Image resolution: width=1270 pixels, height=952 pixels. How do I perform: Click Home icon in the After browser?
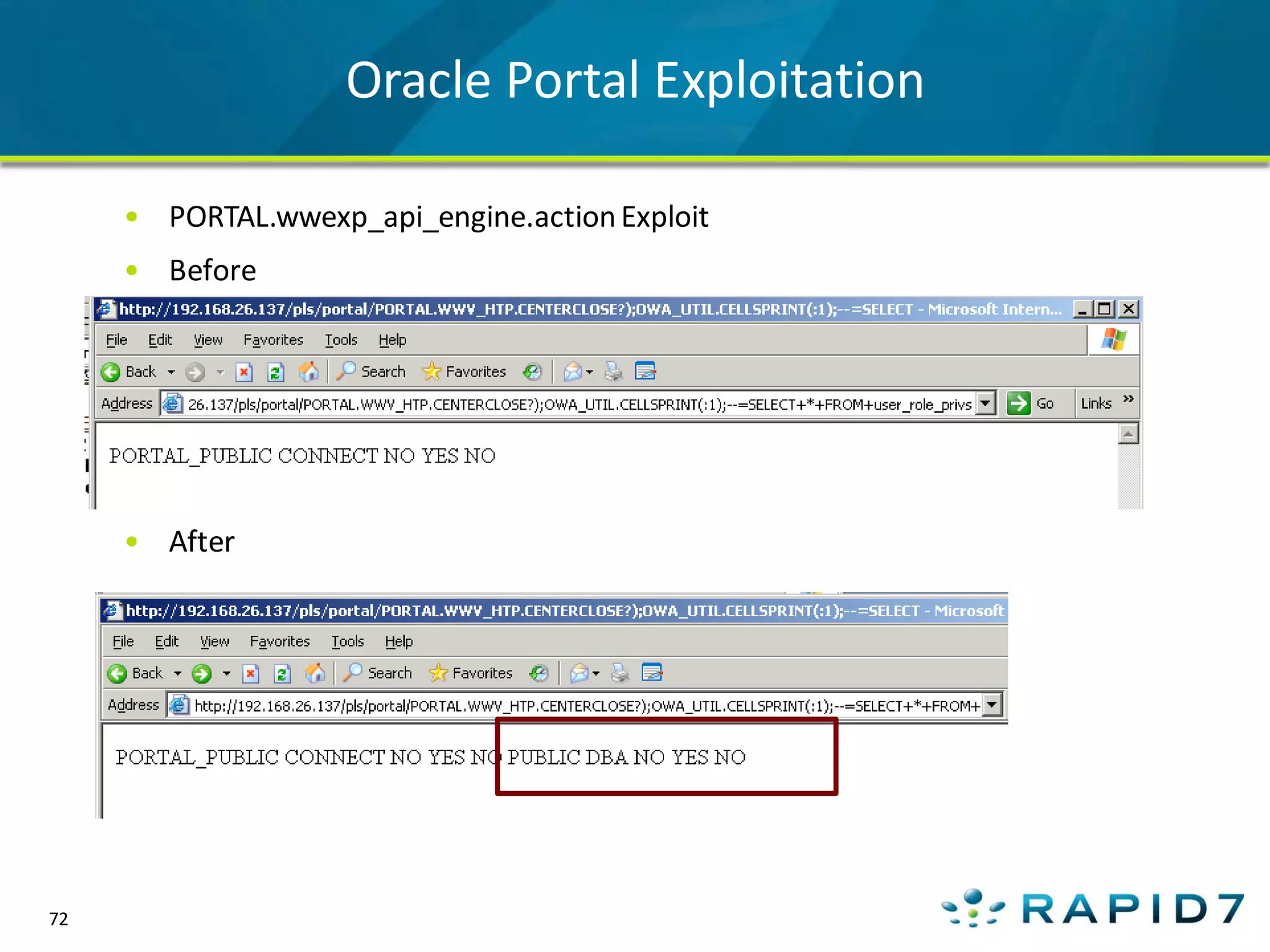(x=315, y=673)
